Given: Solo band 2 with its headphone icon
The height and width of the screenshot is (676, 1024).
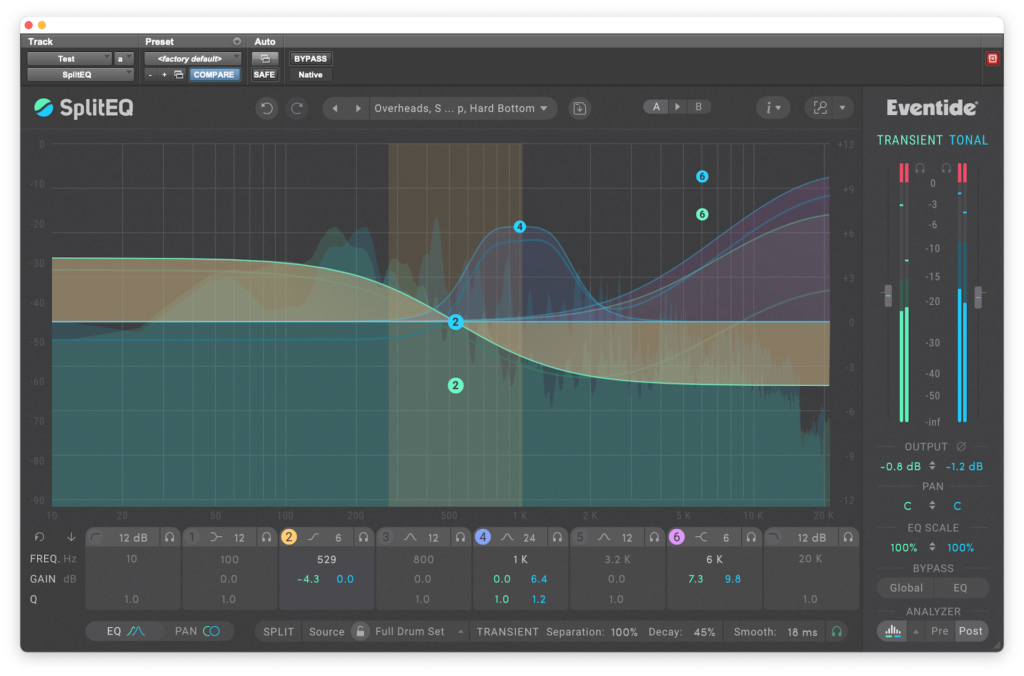Looking at the screenshot, I should click(x=363, y=537).
